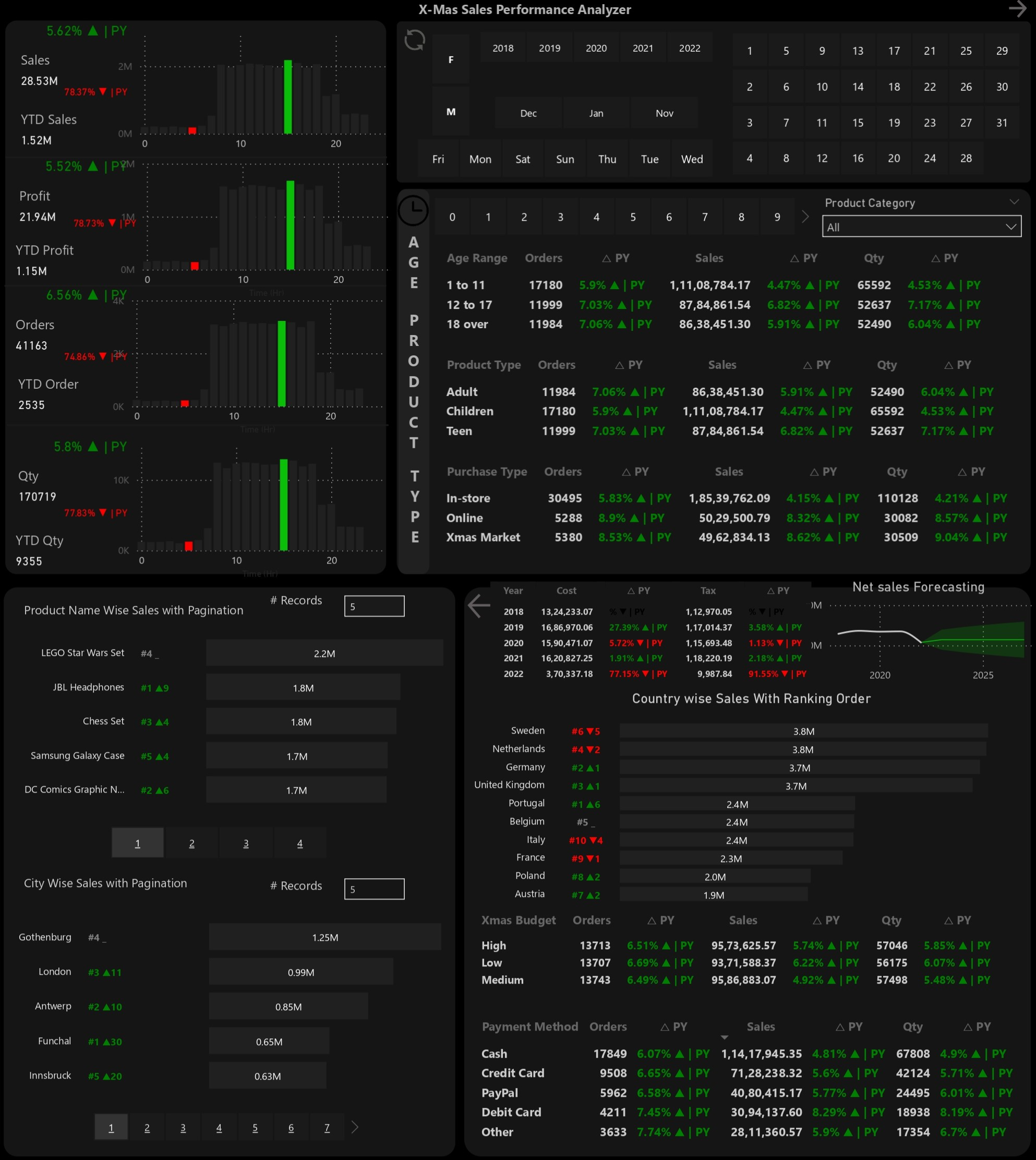The width and height of the screenshot is (1036, 1160).
Task: Click the forward arrow at top right
Action: tap(1017, 9)
